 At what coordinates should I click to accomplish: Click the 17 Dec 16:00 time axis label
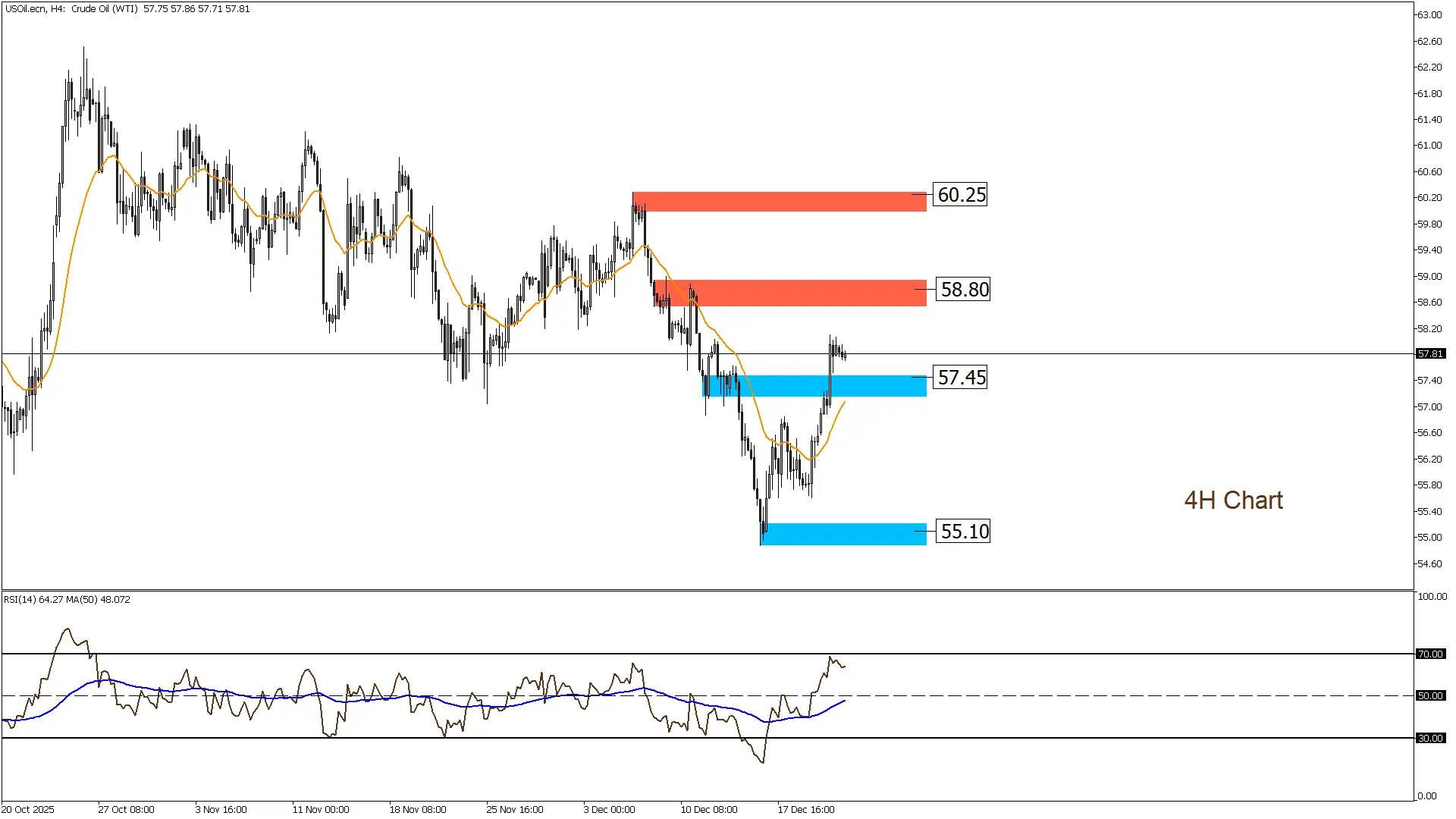805,809
